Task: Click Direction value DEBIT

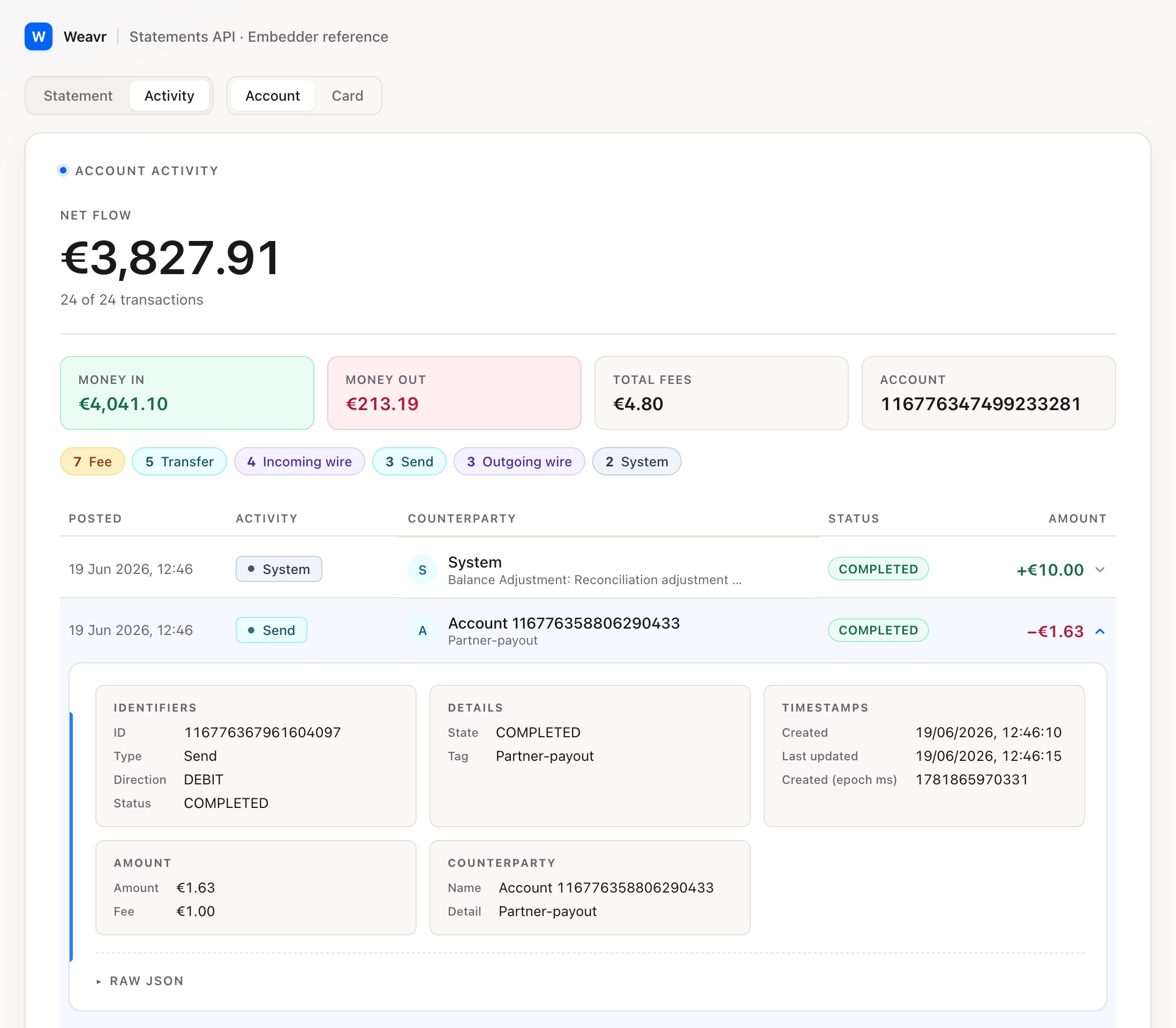Action: click(x=203, y=780)
